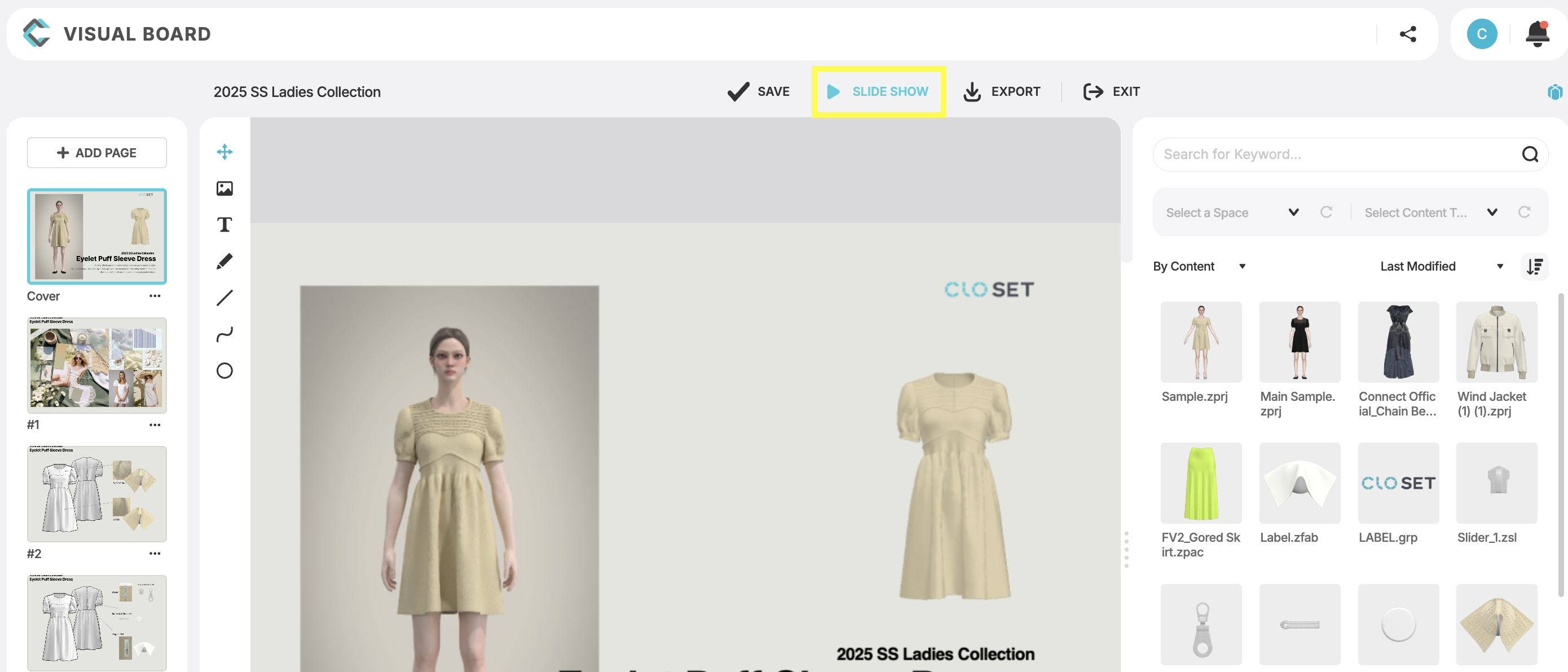Image resolution: width=1568 pixels, height=672 pixels.
Task: Click the panel divider drag handle dots
Action: click(x=1126, y=550)
